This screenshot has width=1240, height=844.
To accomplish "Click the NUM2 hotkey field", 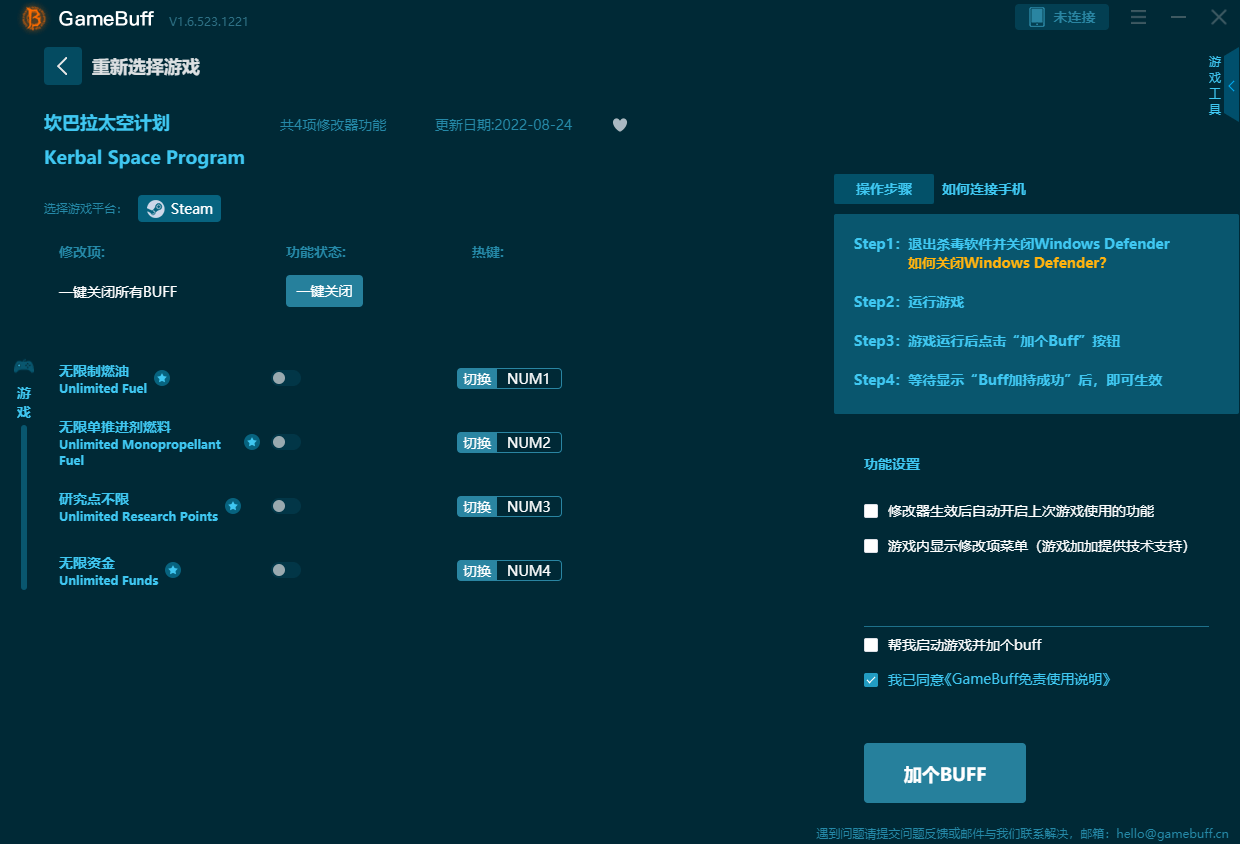I will [x=529, y=443].
